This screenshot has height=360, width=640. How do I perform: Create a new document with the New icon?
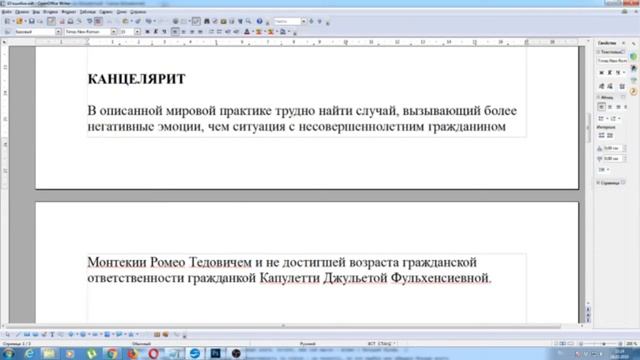[7, 21]
